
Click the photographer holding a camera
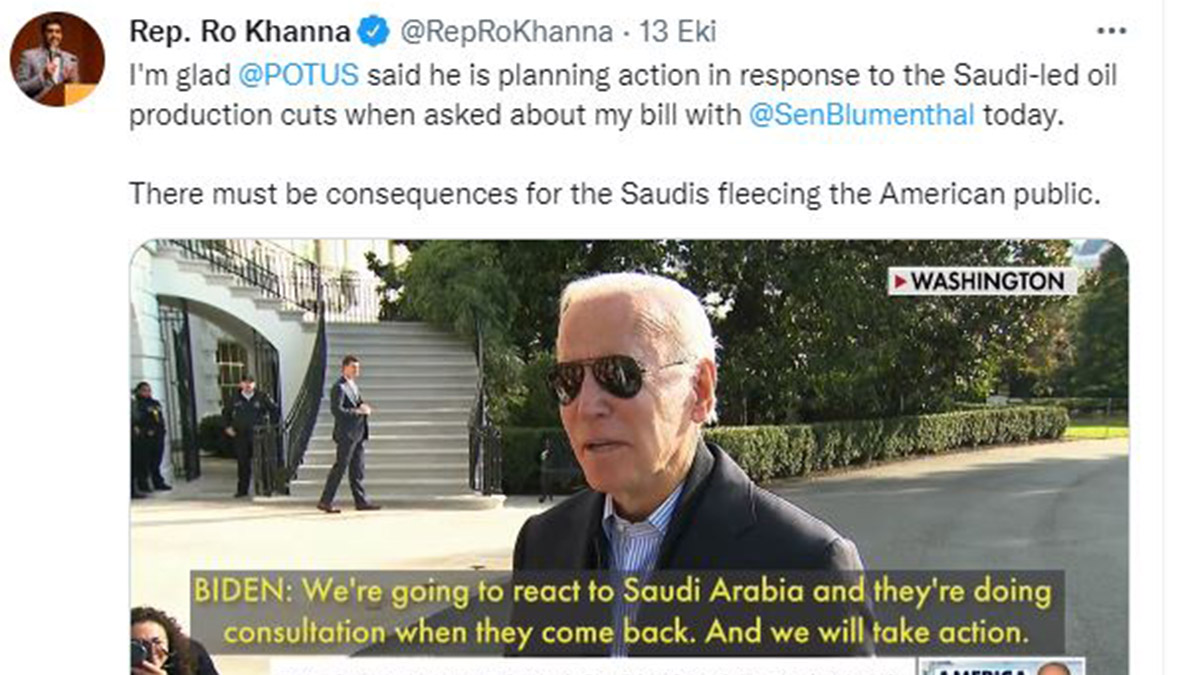(x=160, y=642)
